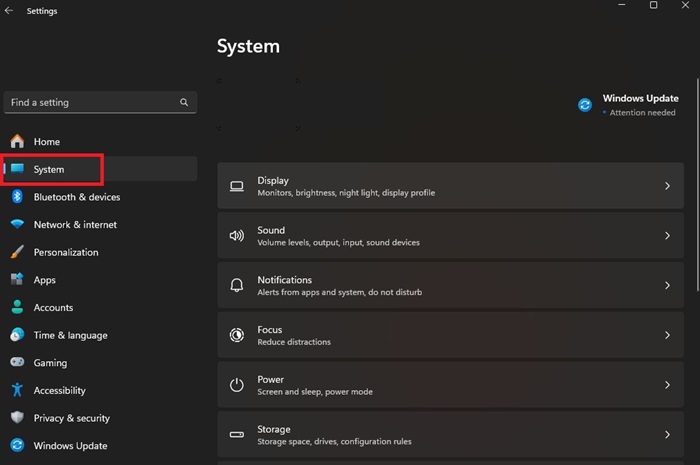Open the Display title in its card
The width and height of the screenshot is (700, 465).
(273, 181)
